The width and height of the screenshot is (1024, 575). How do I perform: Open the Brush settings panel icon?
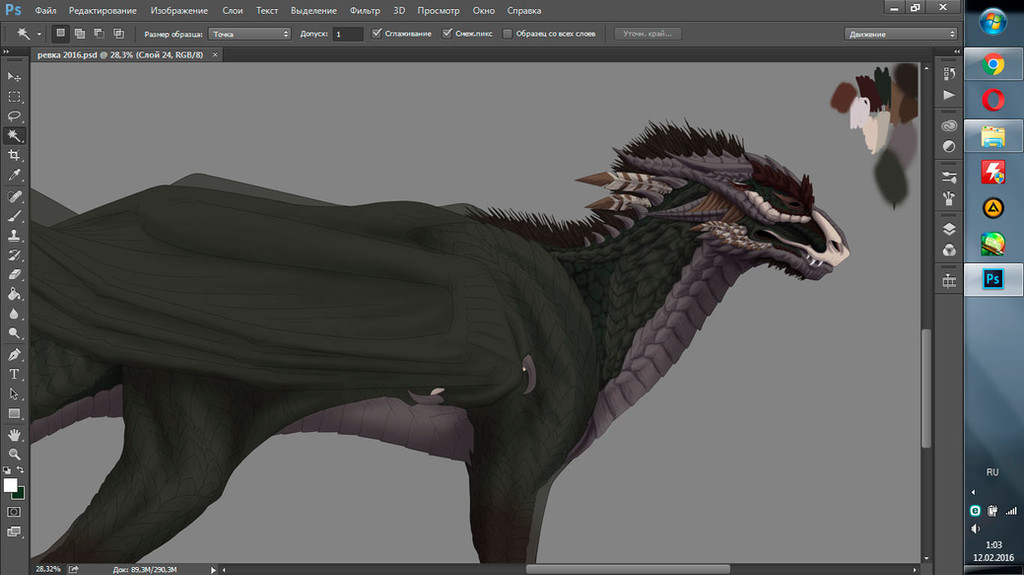point(949,177)
